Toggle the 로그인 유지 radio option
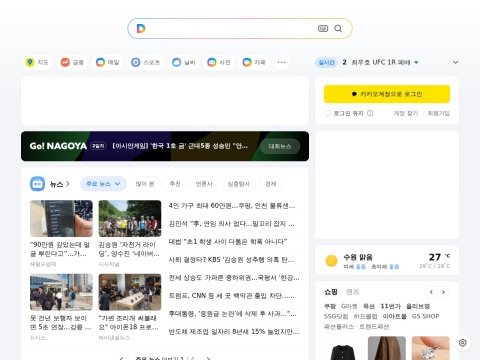 coord(327,113)
